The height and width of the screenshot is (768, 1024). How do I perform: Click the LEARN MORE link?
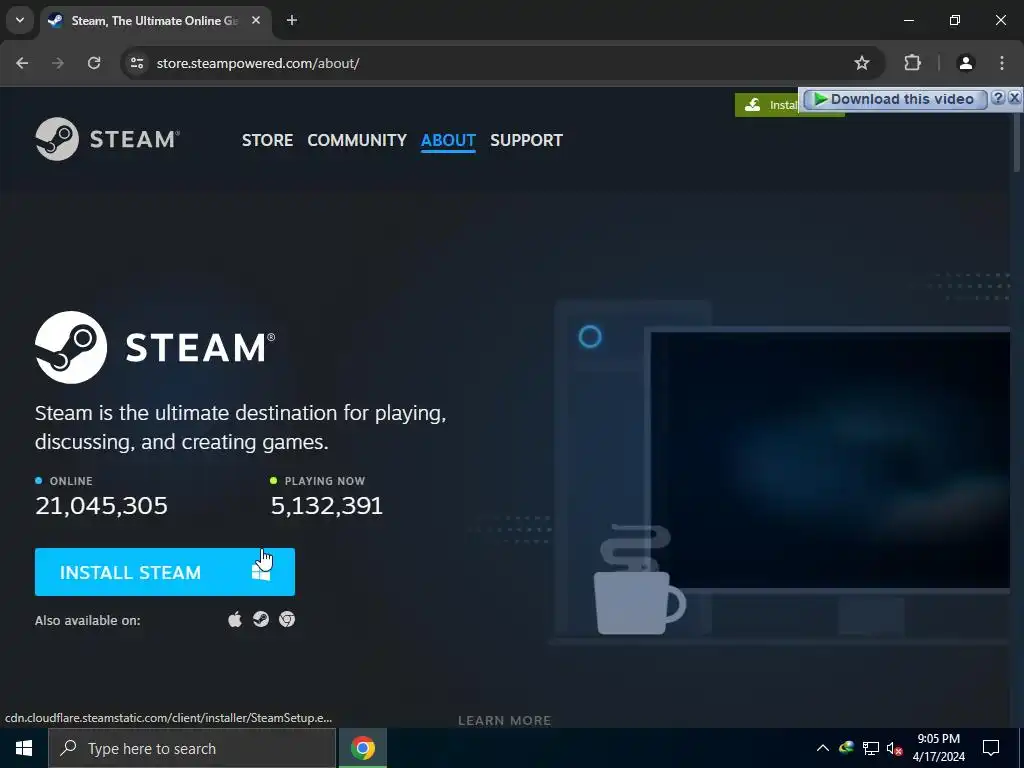[x=504, y=720]
